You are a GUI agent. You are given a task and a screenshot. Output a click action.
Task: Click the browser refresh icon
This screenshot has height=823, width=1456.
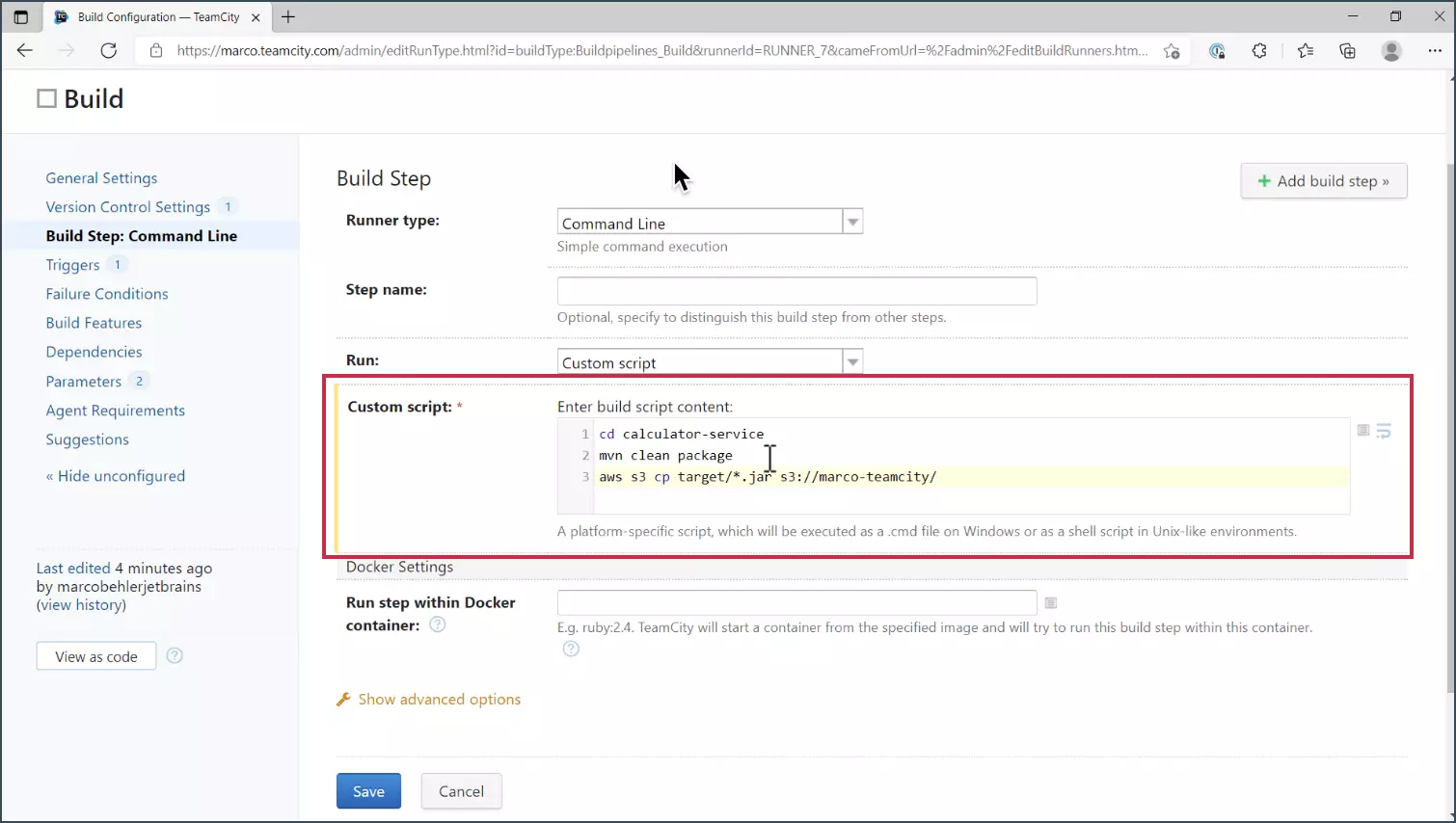109,51
